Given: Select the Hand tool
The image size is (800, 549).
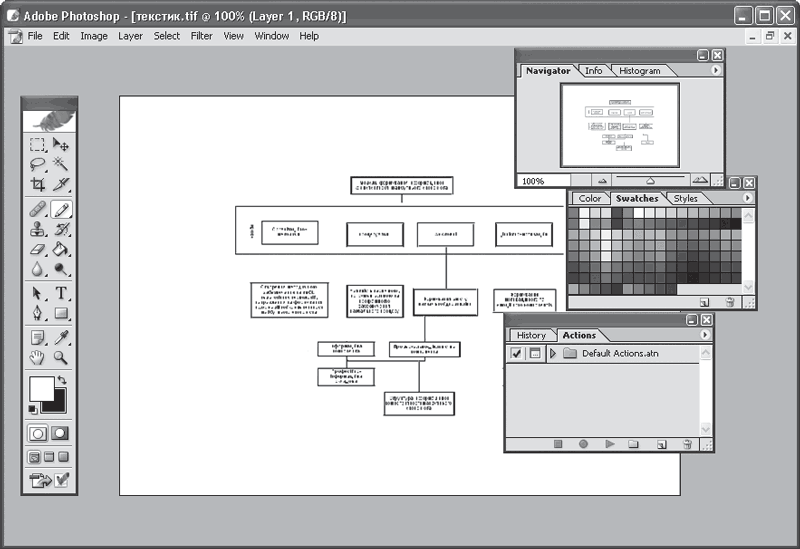Looking at the screenshot, I should coord(38,357).
